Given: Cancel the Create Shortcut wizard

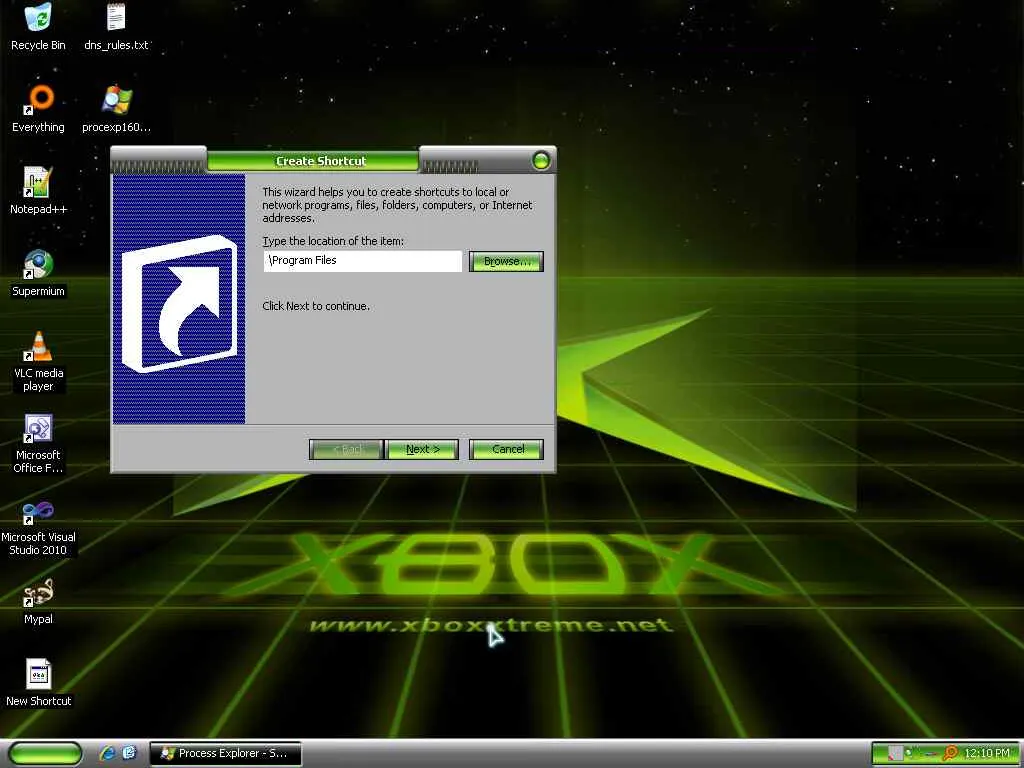Looking at the screenshot, I should [x=506, y=449].
